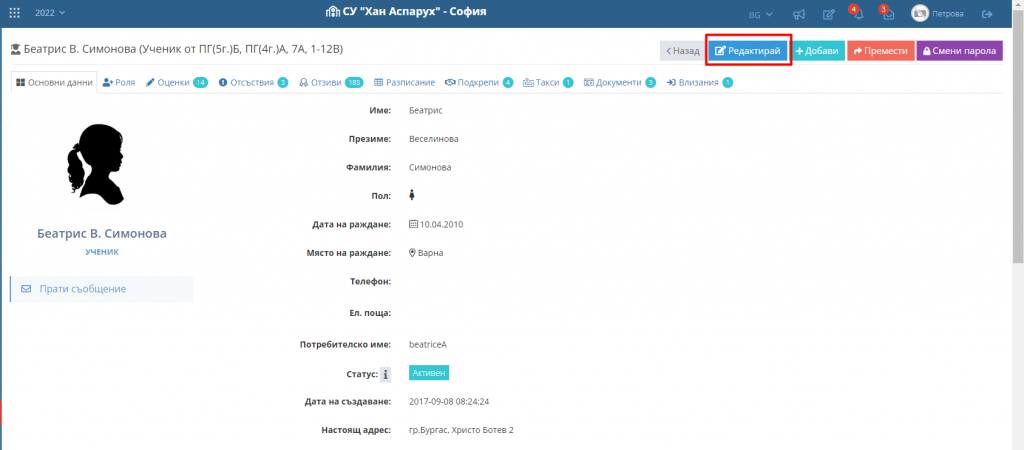This screenshot has width=1024, height=450.
Task: Click the megaphone announcements icon
Action: [x=799, y=14]
